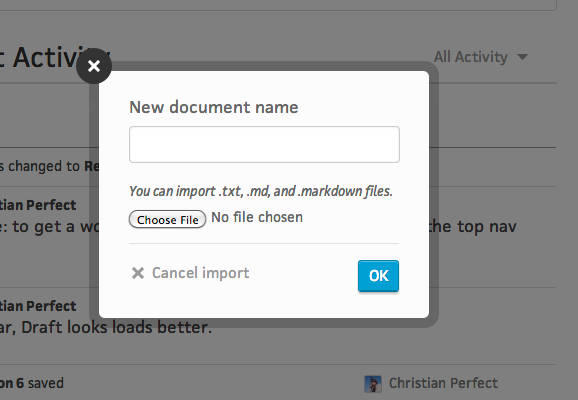Image resolution: width=578 pixels, height=400 pixels.
Task: Close the import dialog with round X icon
Action: pos(94,66)
